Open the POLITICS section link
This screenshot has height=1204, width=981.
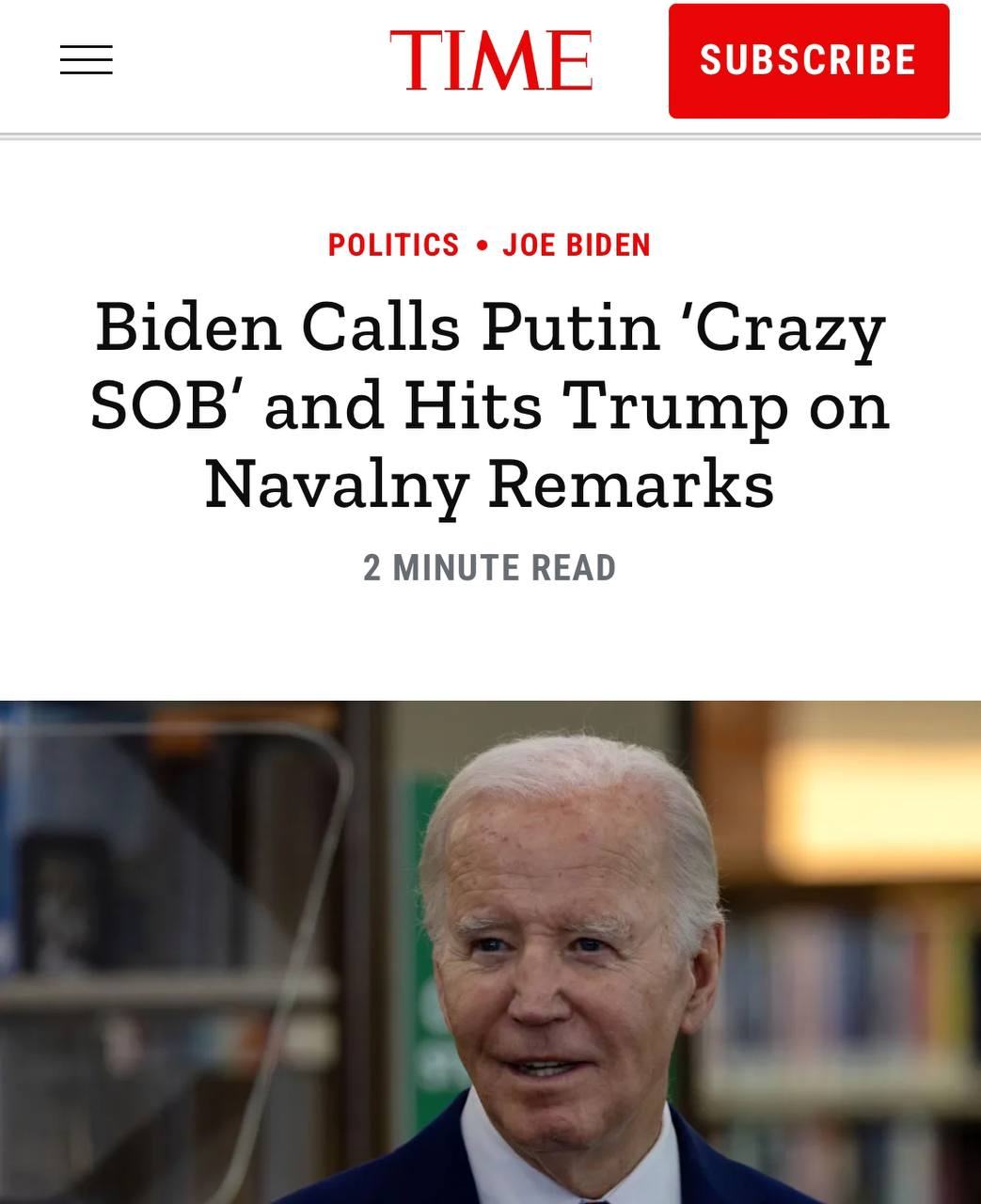click(393, 245)
